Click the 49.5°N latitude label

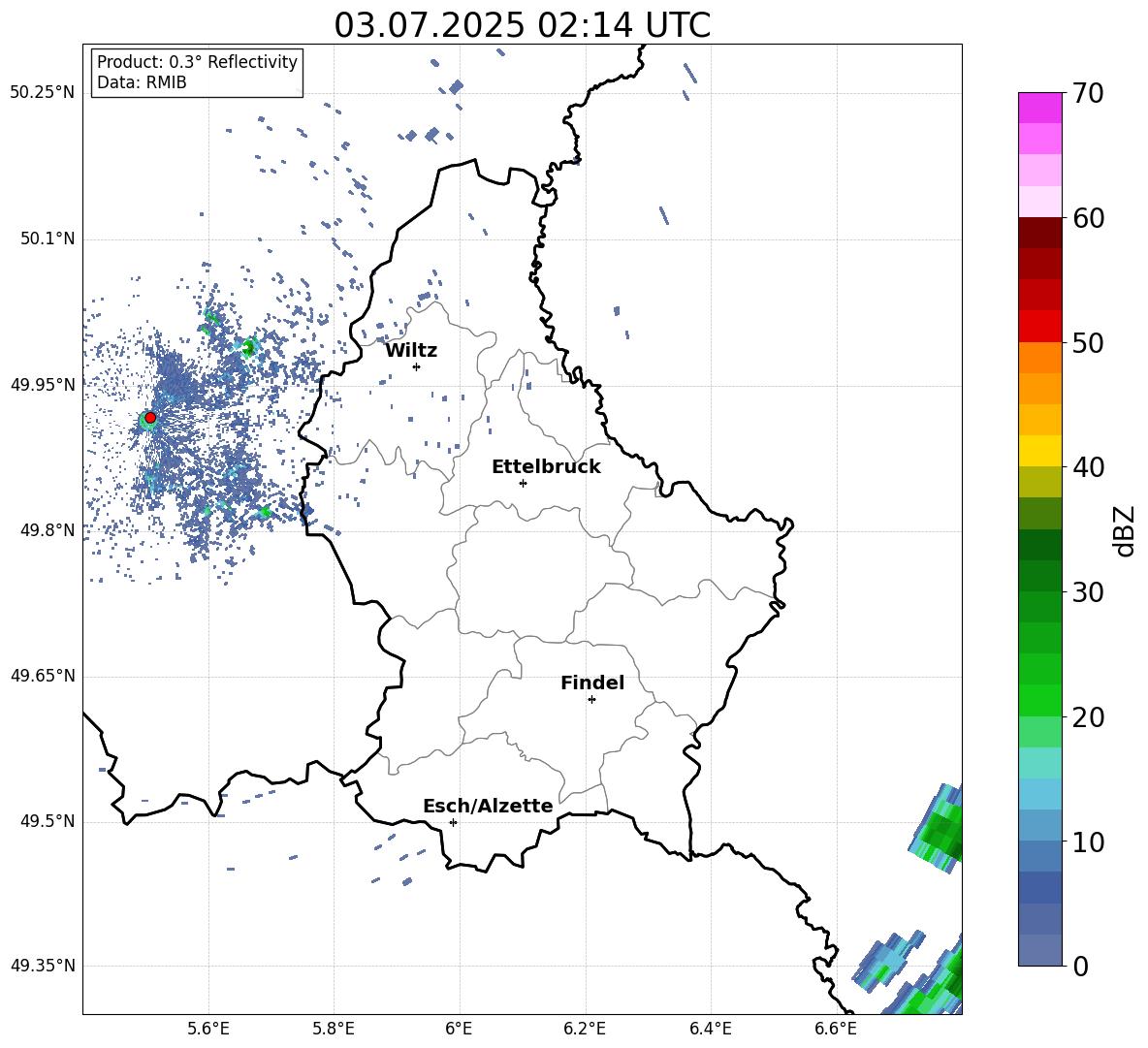[47, 821]
